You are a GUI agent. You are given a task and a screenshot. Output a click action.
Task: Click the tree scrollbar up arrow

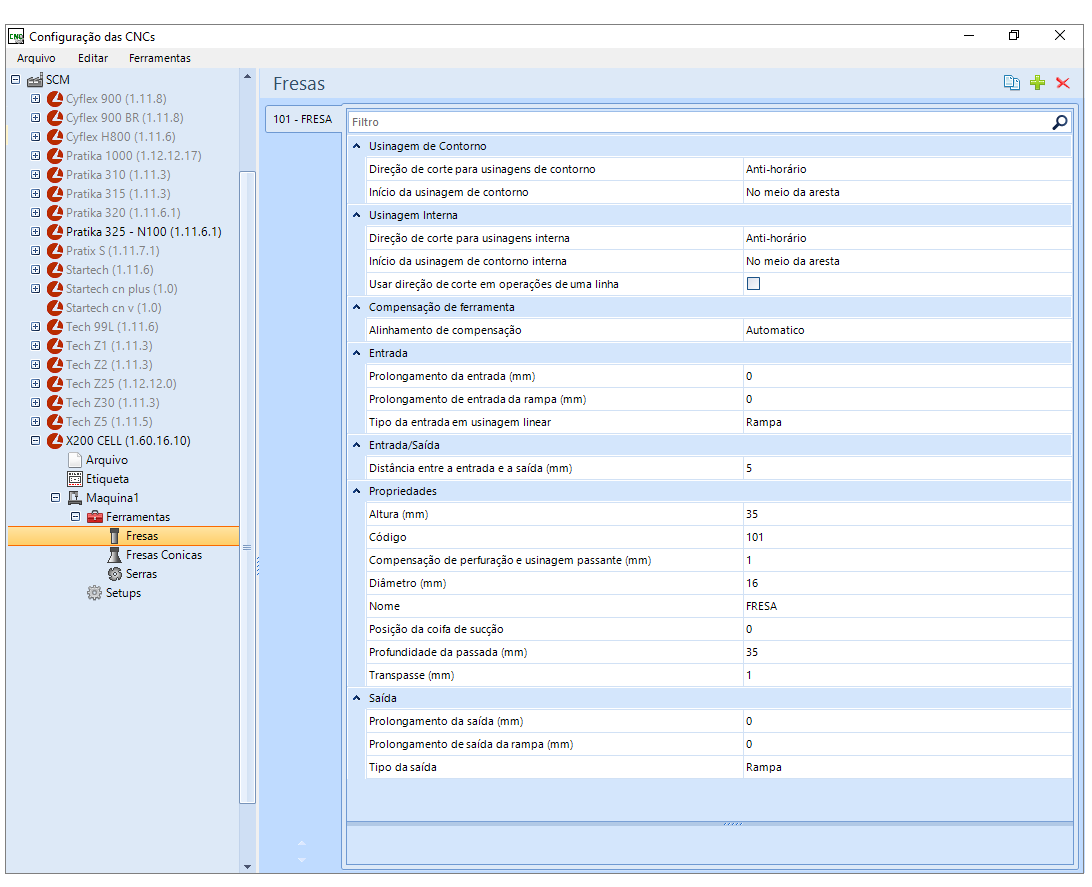point(247,77)
